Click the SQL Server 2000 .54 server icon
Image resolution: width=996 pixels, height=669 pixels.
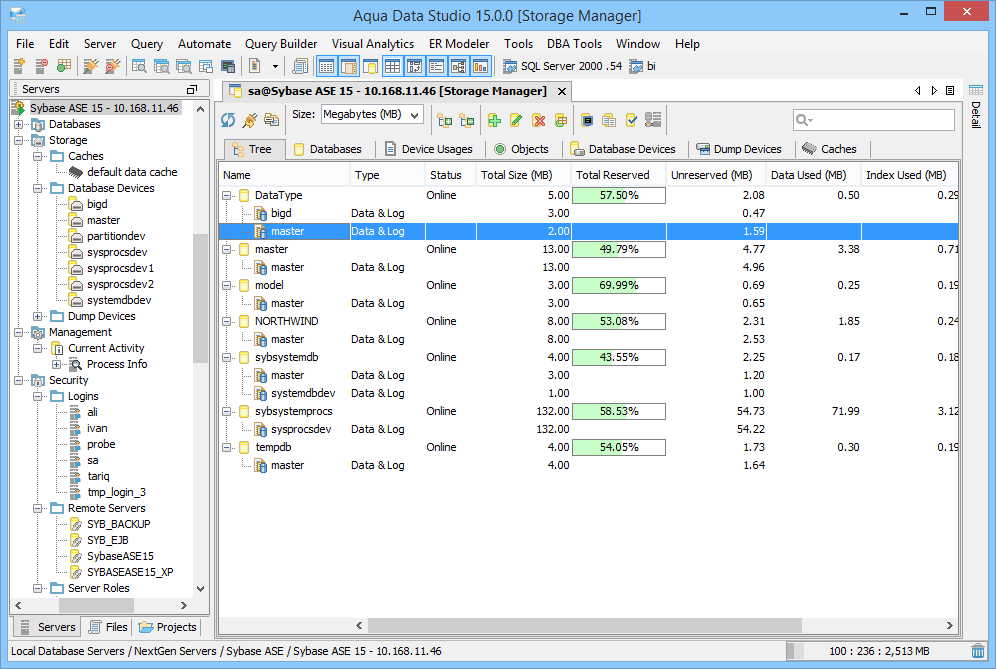pos(512,66)
